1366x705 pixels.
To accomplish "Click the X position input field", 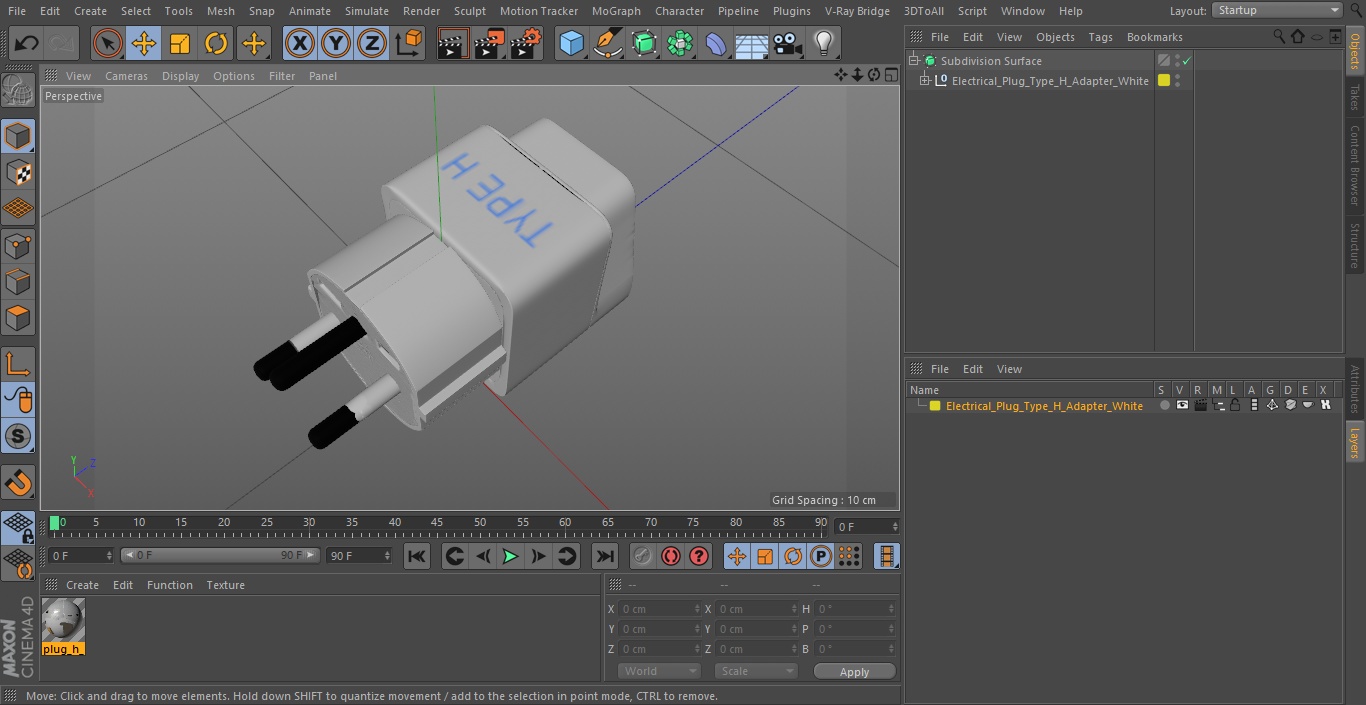I will click(659, 609).
